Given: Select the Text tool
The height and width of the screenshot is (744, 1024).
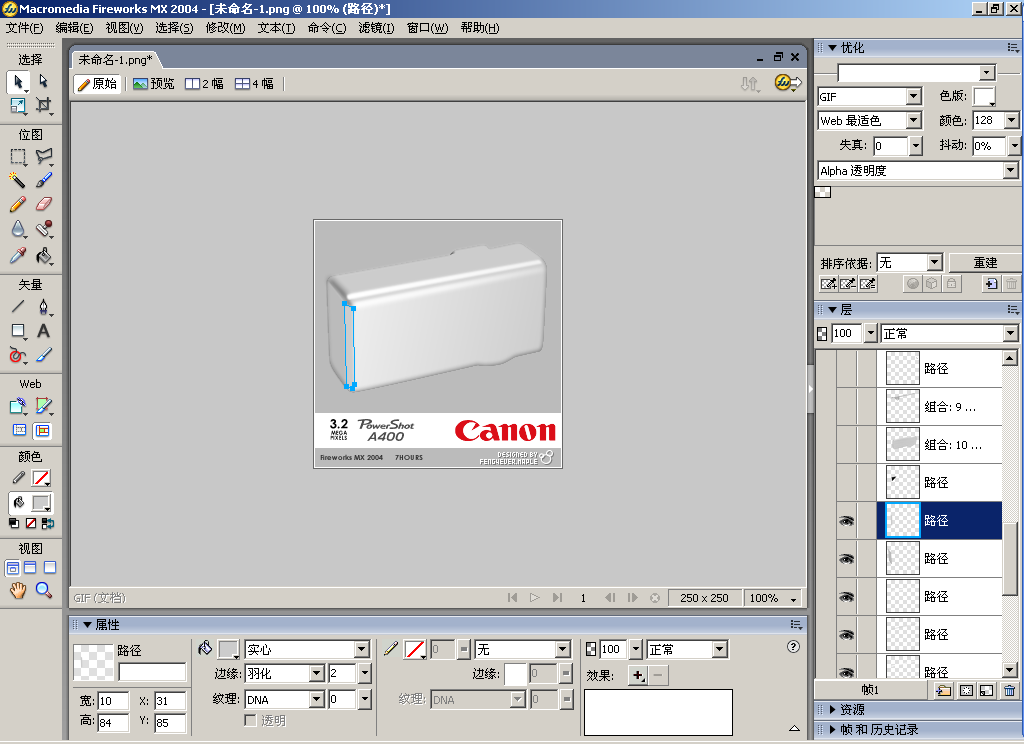Looking at the screenshot, I should pos(44,331).
